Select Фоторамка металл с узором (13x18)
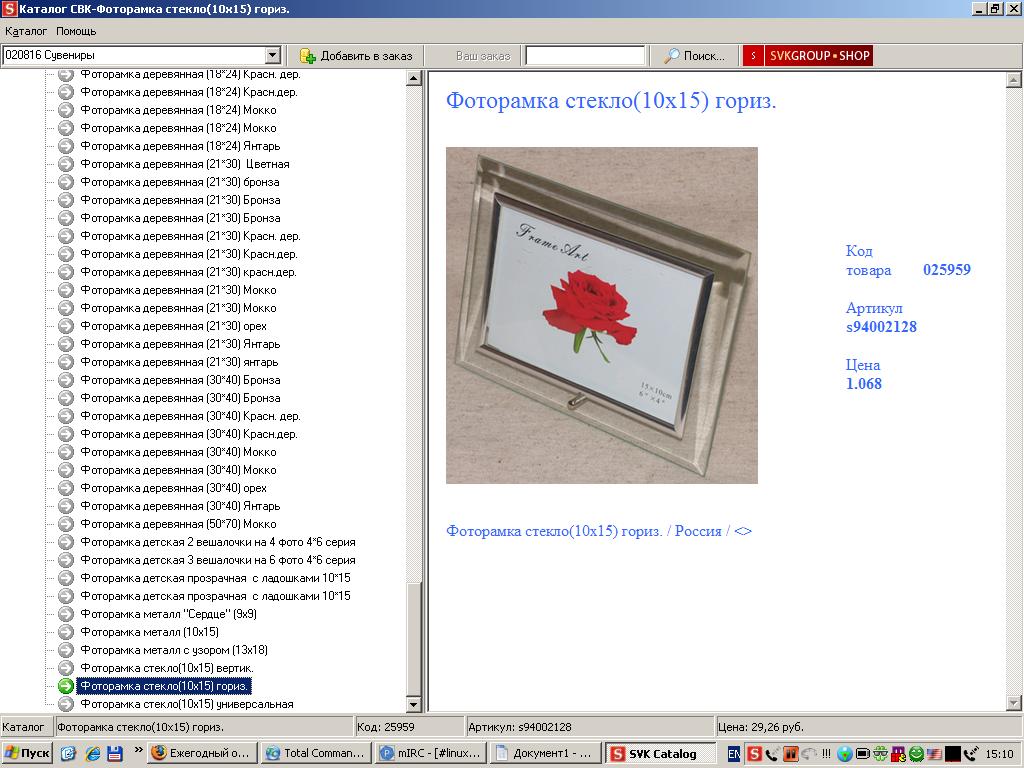This screenshot has height=768, width=1024. click(x=174, y=650)
